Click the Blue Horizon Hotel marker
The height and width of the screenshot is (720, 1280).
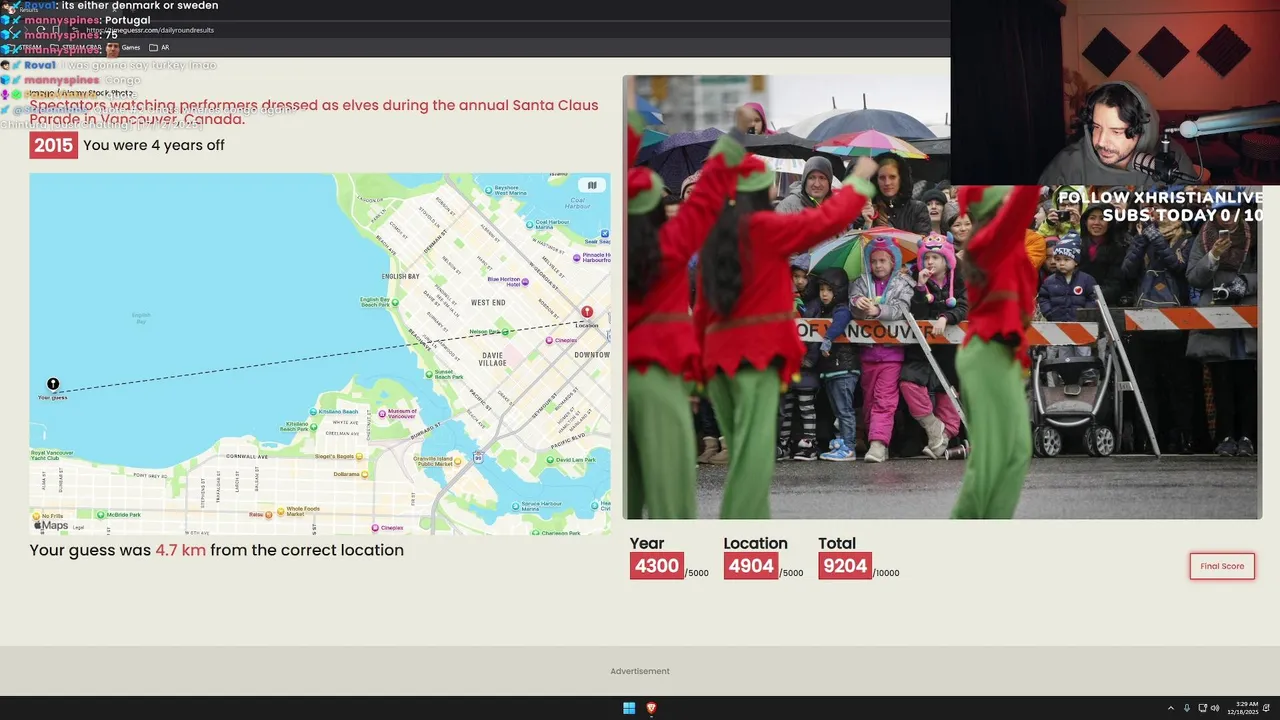coord(527,282)
